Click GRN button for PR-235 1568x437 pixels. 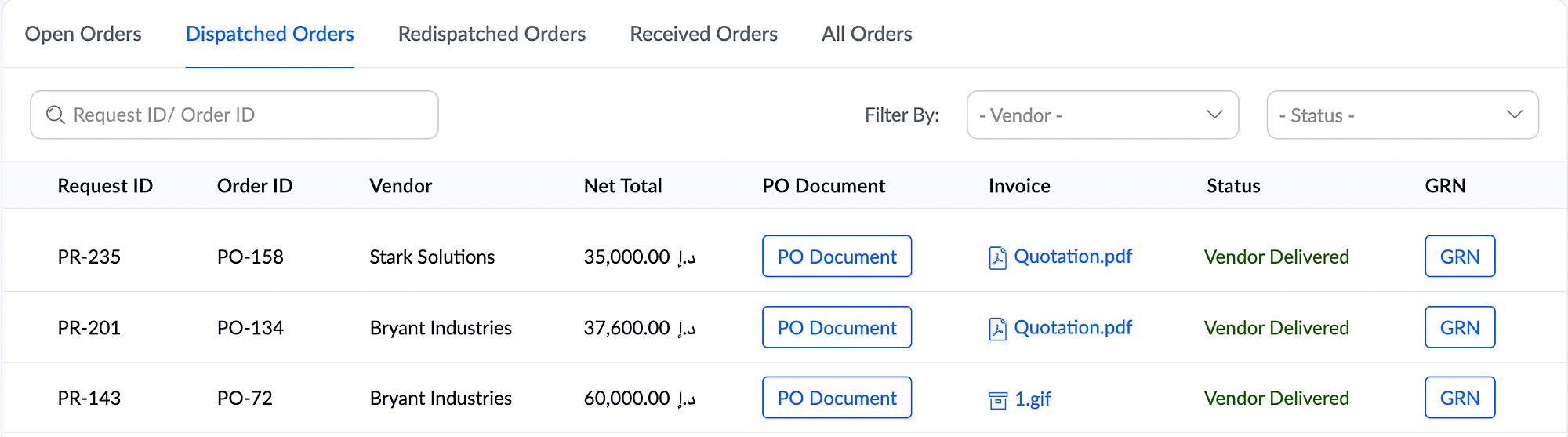coord(1459,257)
